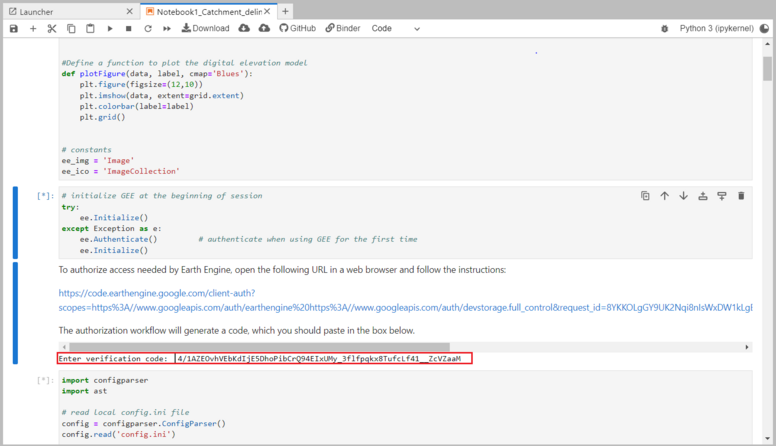Restart kernel and run all cells
The height and width of the screenshot is (446, 776).
[x=167, y=29]
